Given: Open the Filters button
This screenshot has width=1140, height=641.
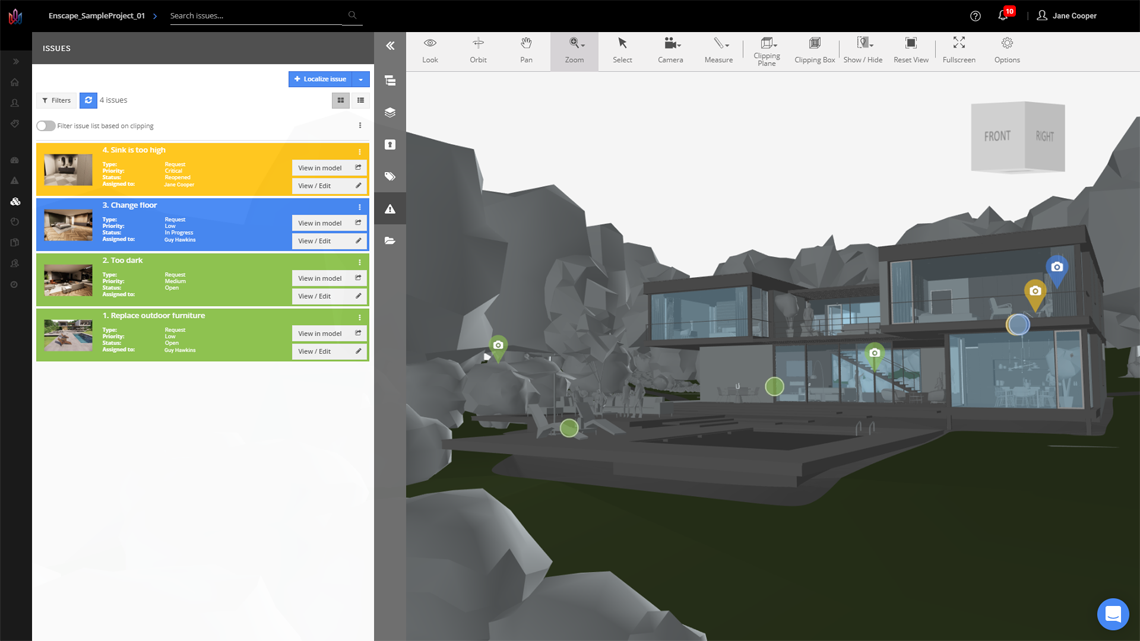Looking at the screenshot, I should click(x=57, y=100).
